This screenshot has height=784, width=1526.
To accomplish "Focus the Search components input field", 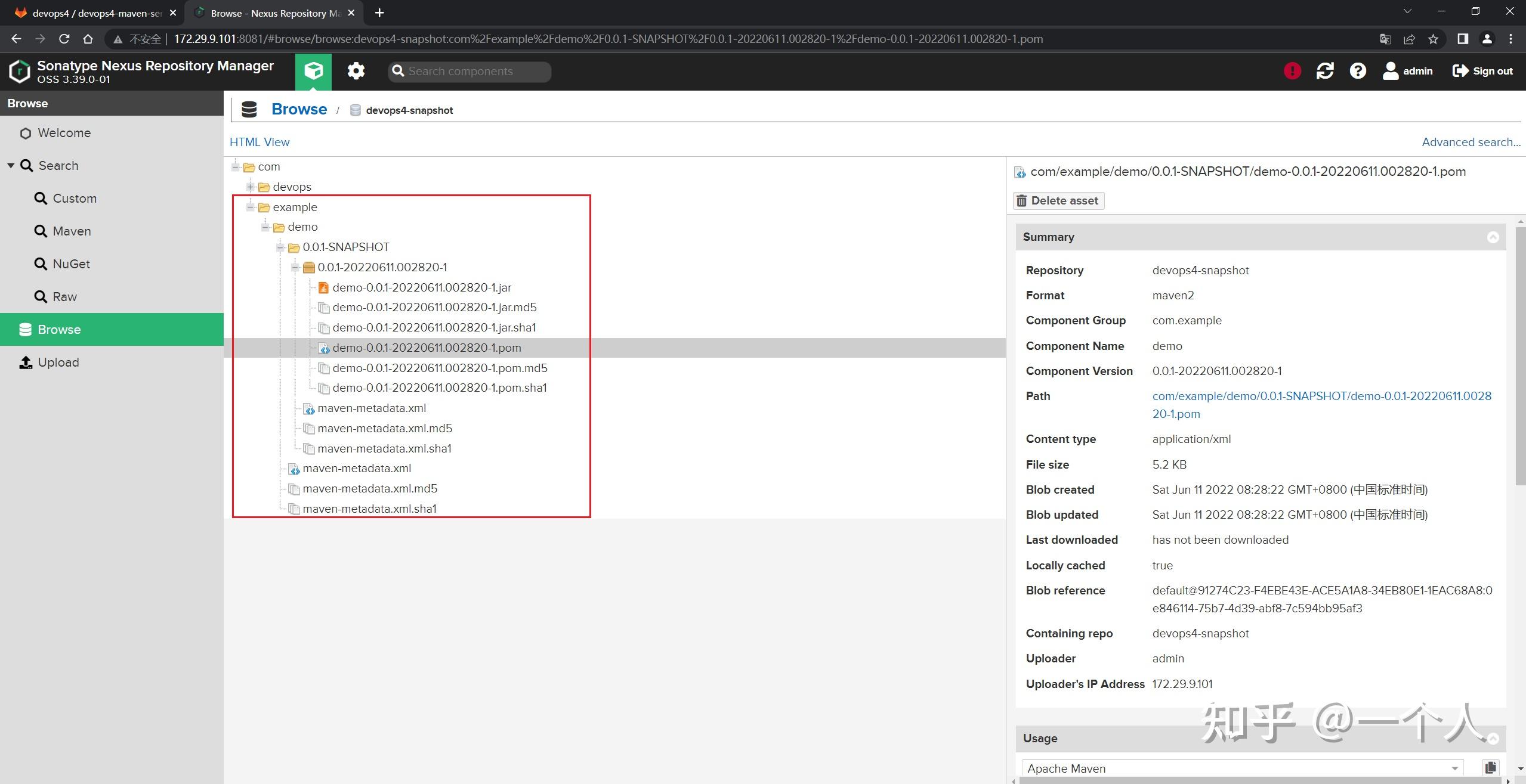I will 476,72.
